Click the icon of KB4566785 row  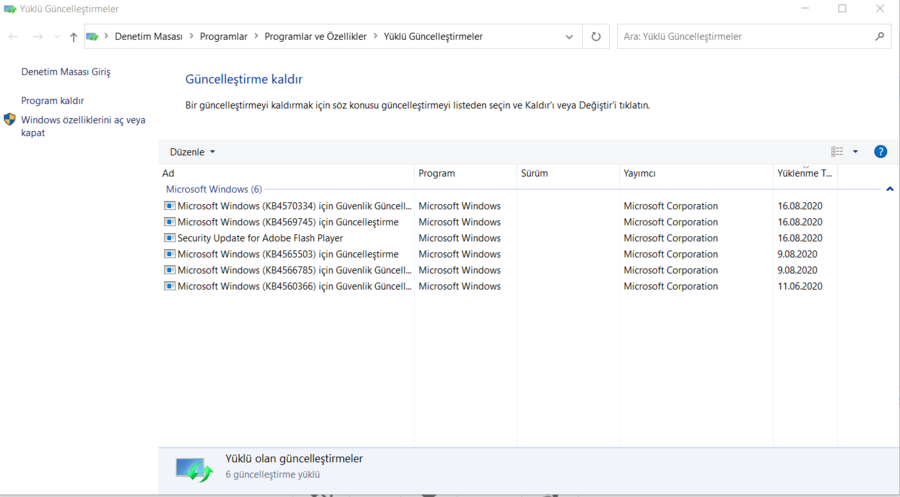[169, 270]
